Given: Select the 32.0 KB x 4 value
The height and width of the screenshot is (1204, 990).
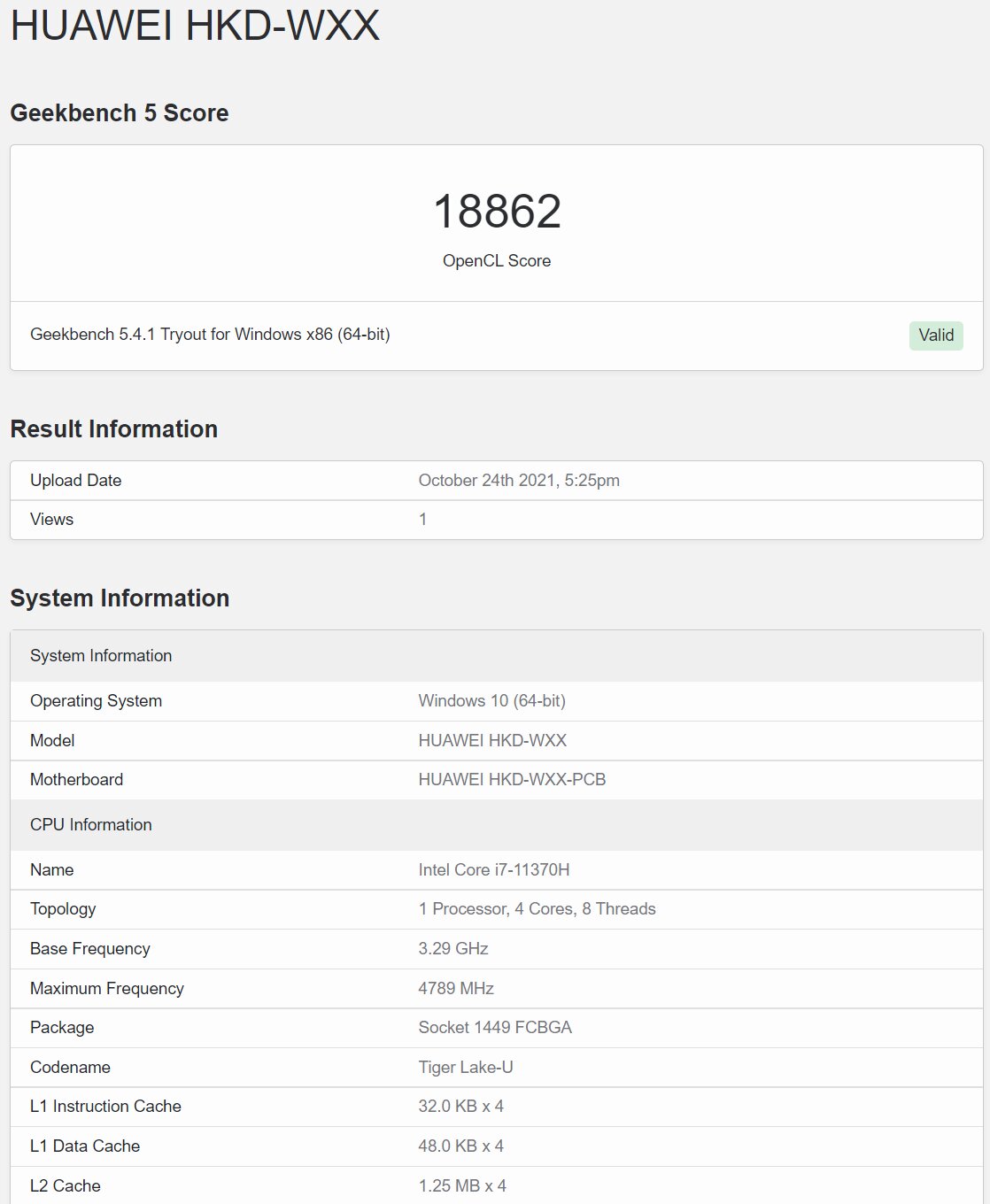Looking at the screenshot, I should [x=460, y=1106].
